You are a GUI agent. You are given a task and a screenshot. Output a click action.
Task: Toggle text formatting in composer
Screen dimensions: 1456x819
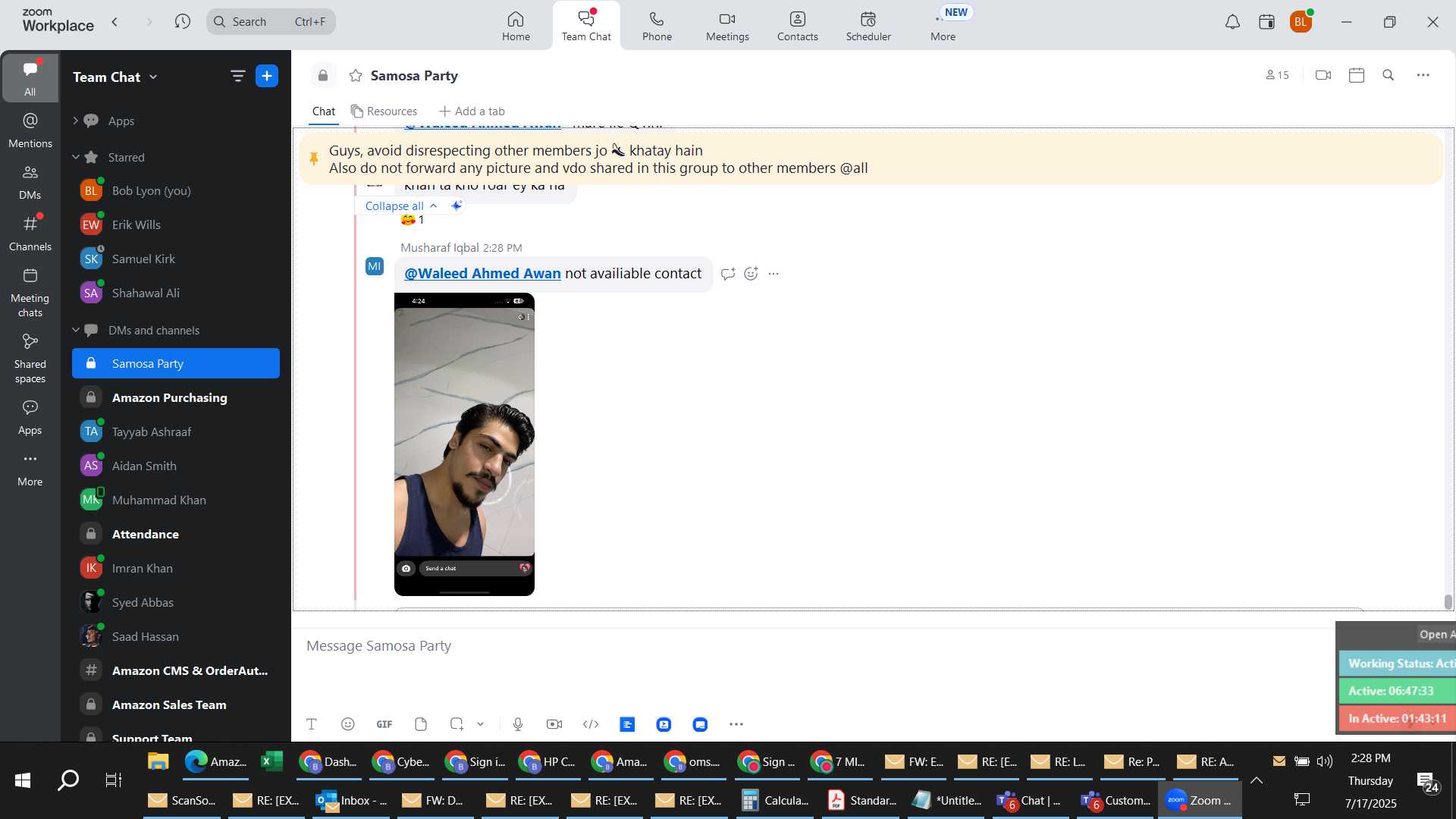coord(311,724)
